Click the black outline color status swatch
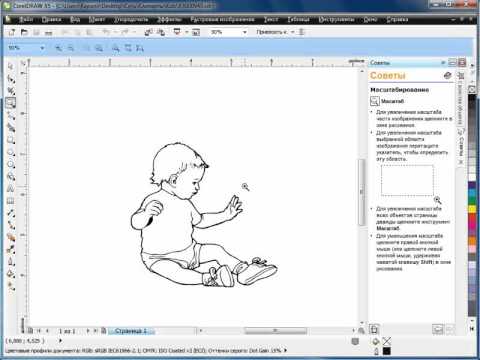The image size is (480, 360). pos(386,351)
